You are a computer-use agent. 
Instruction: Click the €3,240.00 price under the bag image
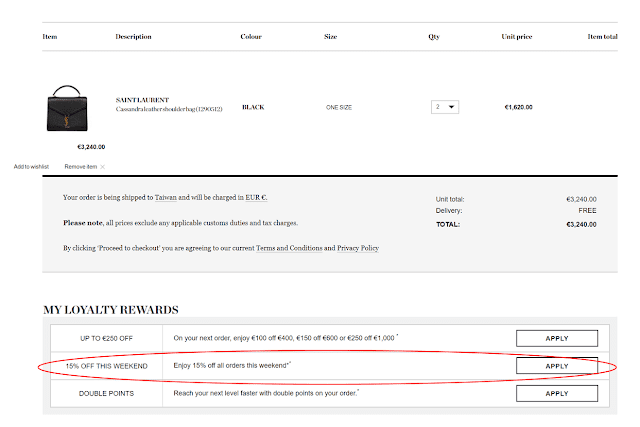click(x=91, y=147)
